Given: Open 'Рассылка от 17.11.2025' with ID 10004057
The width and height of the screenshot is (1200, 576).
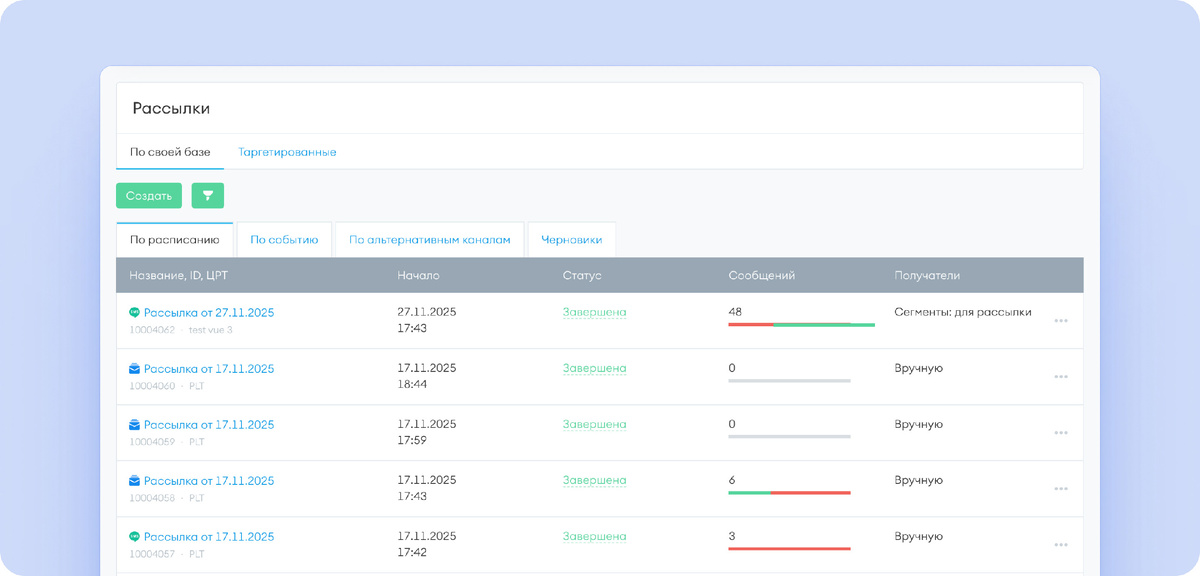Looking at the screenshot, I should click(209, 537).
